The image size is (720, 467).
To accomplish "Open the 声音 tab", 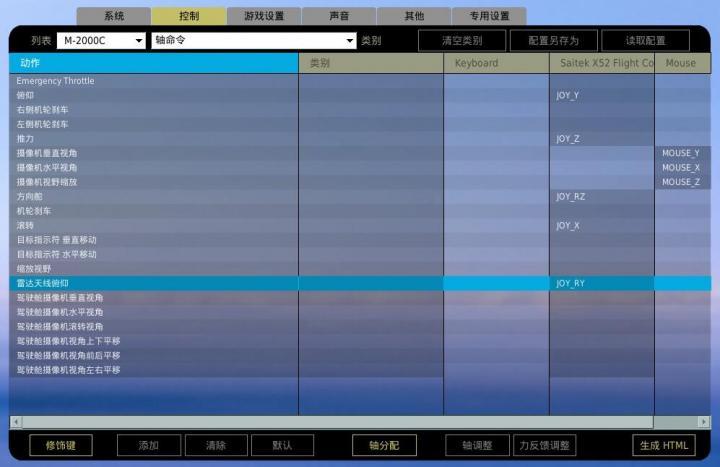I will 339,16.
